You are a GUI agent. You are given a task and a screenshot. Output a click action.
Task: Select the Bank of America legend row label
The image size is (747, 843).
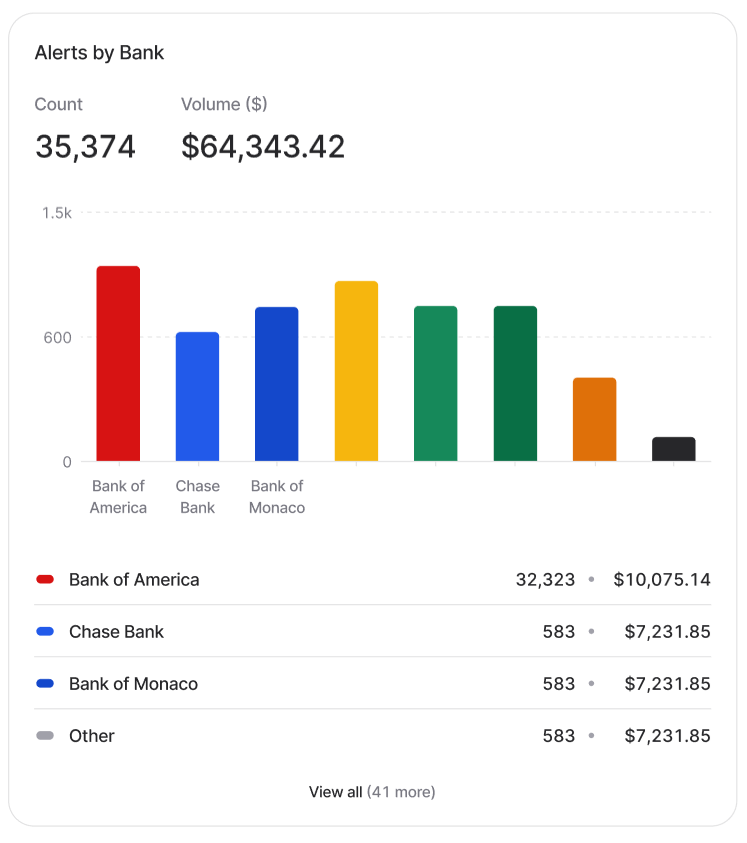pyautogui.click(x=134, y=580)
